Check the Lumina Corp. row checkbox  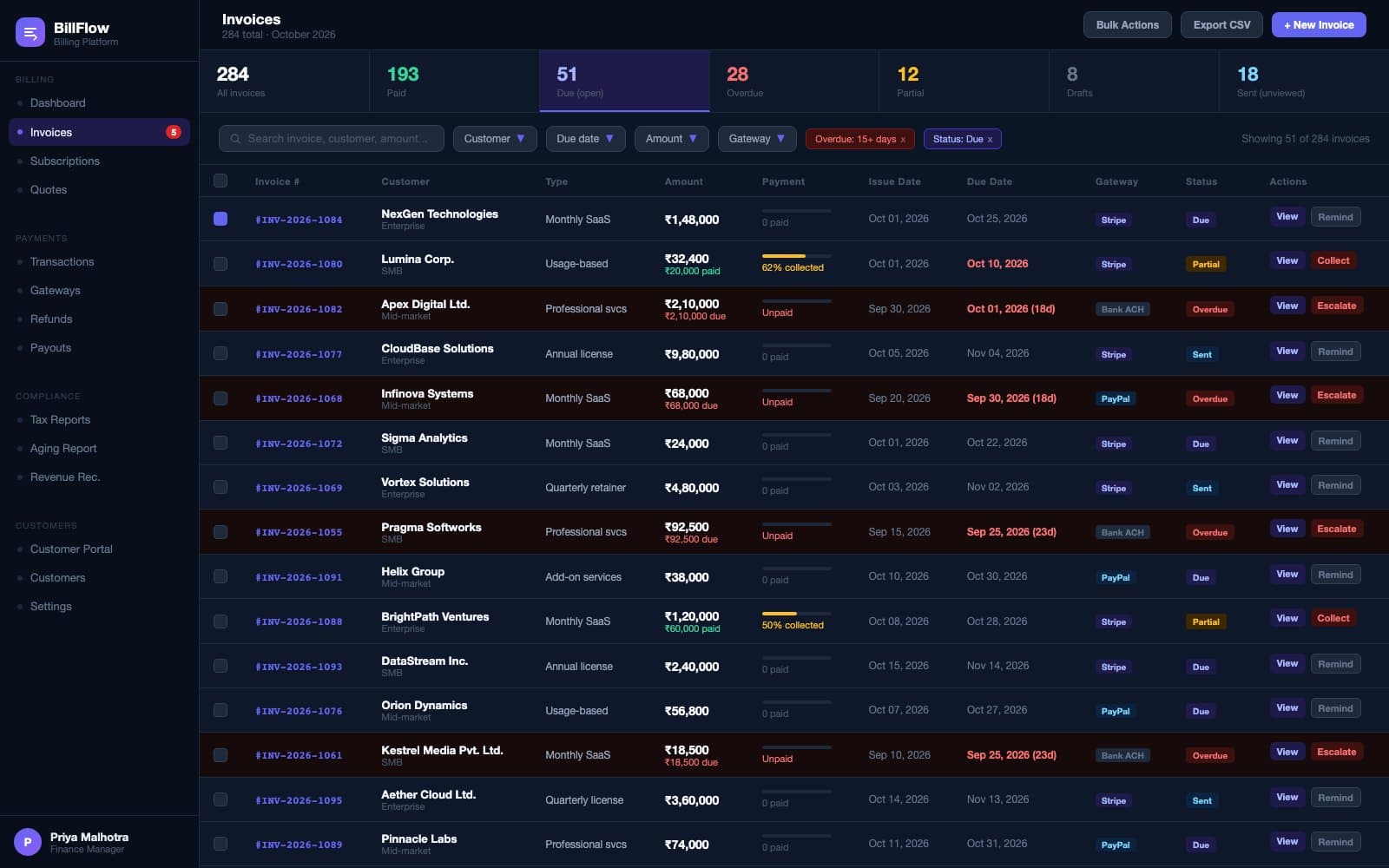point(221,264)
